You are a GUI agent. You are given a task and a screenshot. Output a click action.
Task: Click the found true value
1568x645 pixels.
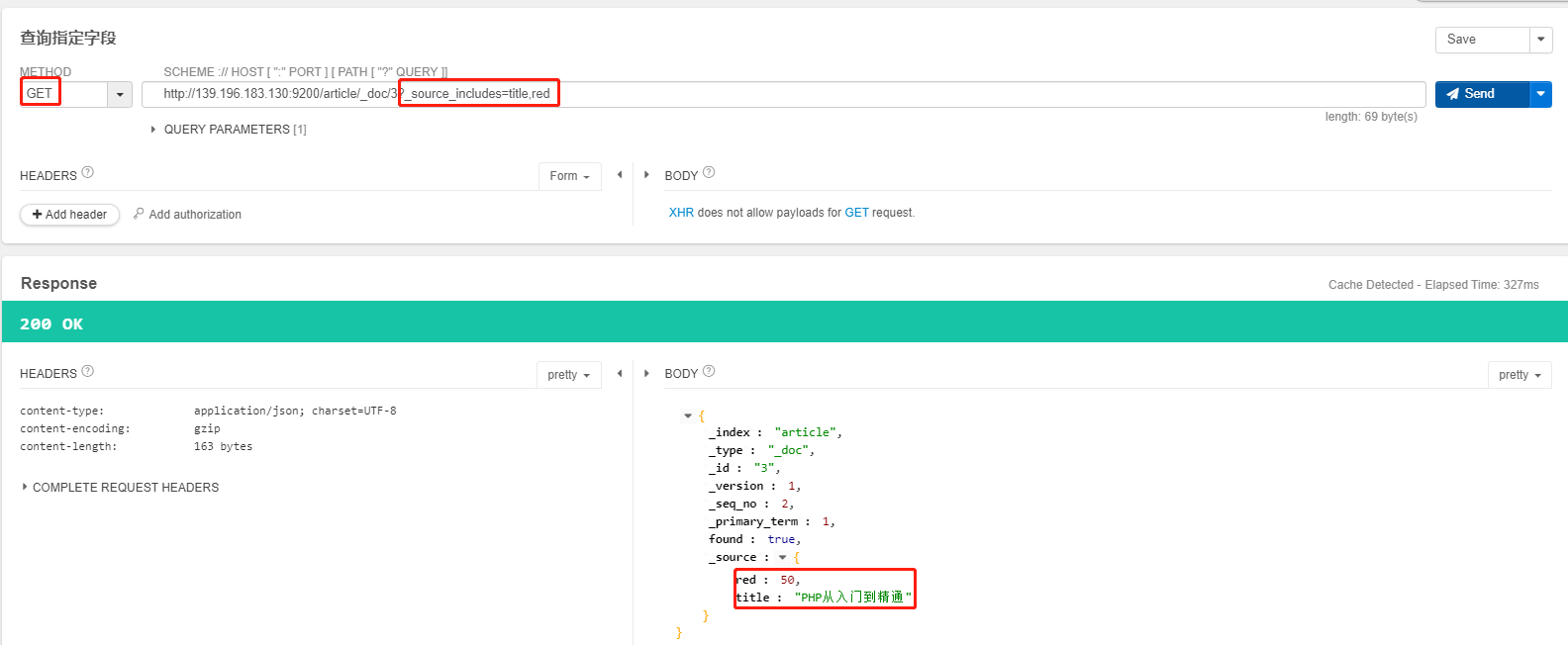(781, 539)
